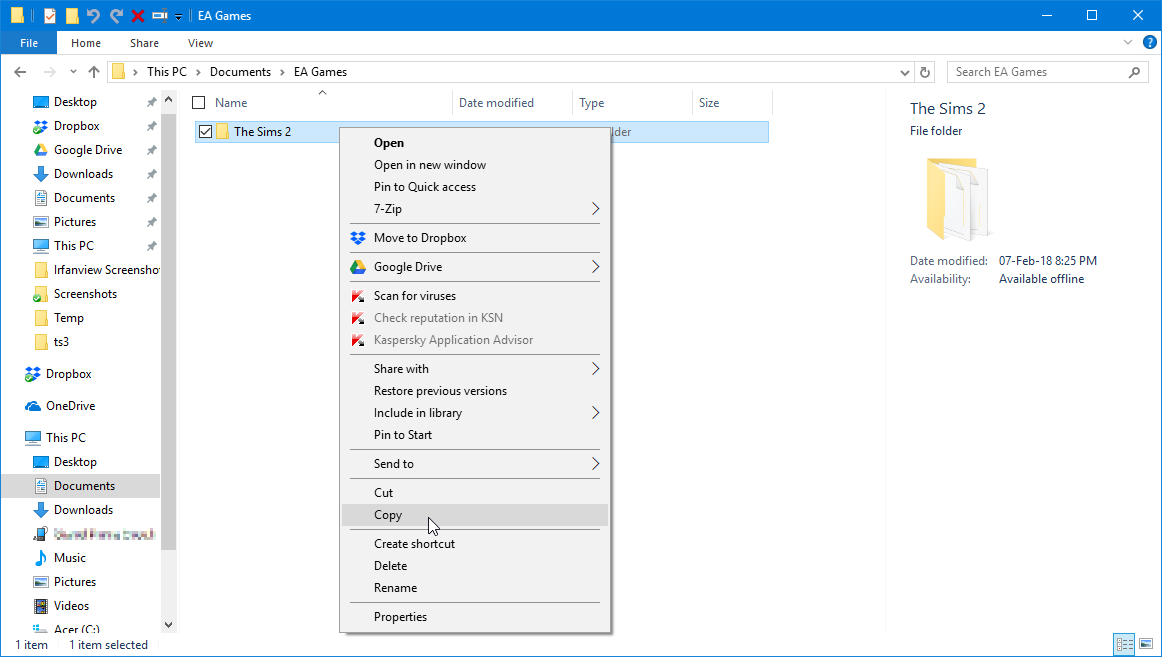Screen dimensions: 1162x657
Task: Click the red Delete X in the title bar
Action: pos(138,16)
